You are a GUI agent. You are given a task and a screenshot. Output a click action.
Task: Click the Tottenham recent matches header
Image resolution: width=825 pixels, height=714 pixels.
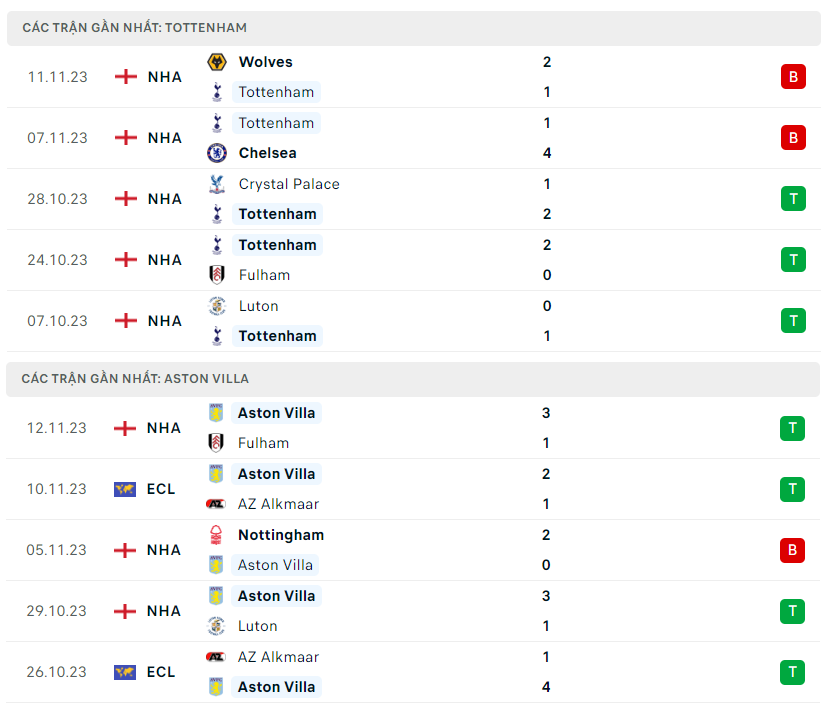tap(134, 28)
